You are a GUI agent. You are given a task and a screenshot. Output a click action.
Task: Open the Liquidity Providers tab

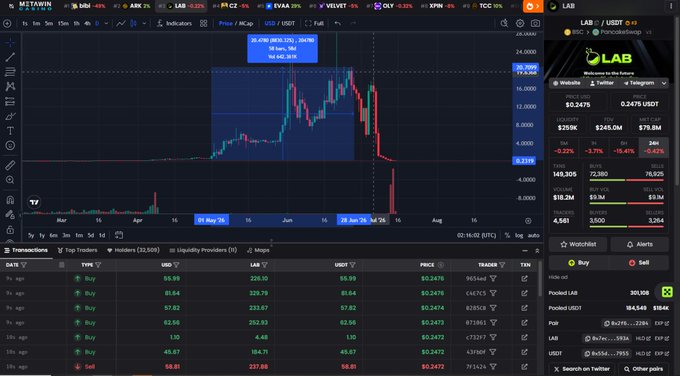(203, 250)
